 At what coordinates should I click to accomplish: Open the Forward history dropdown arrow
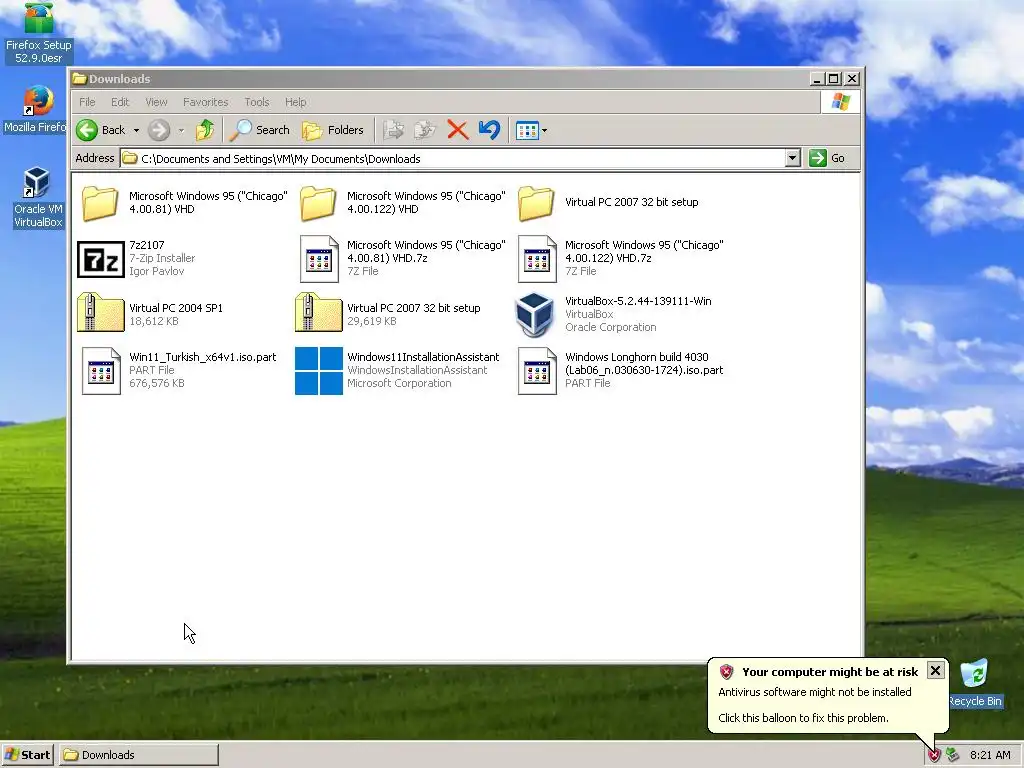[181, 130]
